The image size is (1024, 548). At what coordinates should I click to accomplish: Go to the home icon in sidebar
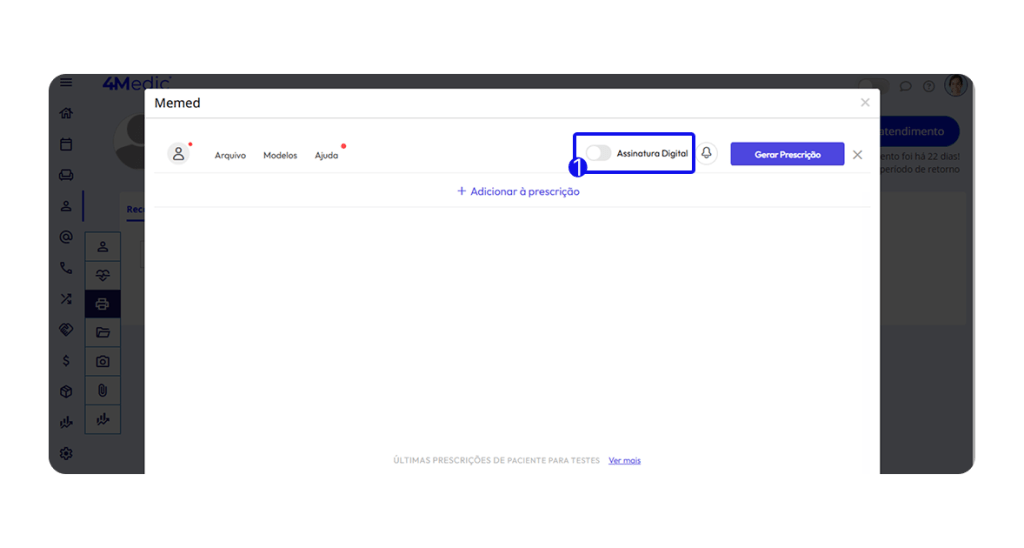66,113
